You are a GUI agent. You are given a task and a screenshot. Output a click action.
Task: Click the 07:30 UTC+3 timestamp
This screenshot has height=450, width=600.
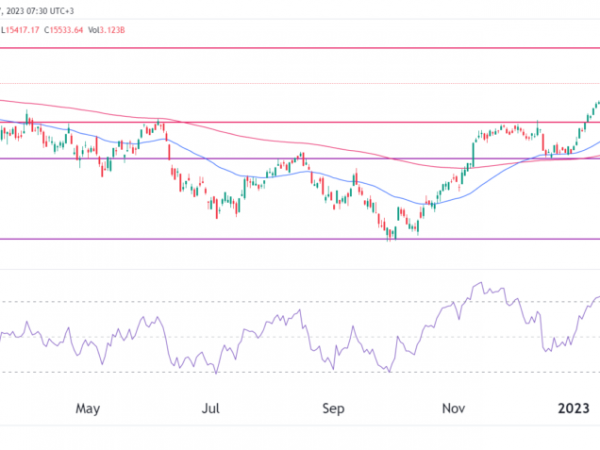(50, 11)
